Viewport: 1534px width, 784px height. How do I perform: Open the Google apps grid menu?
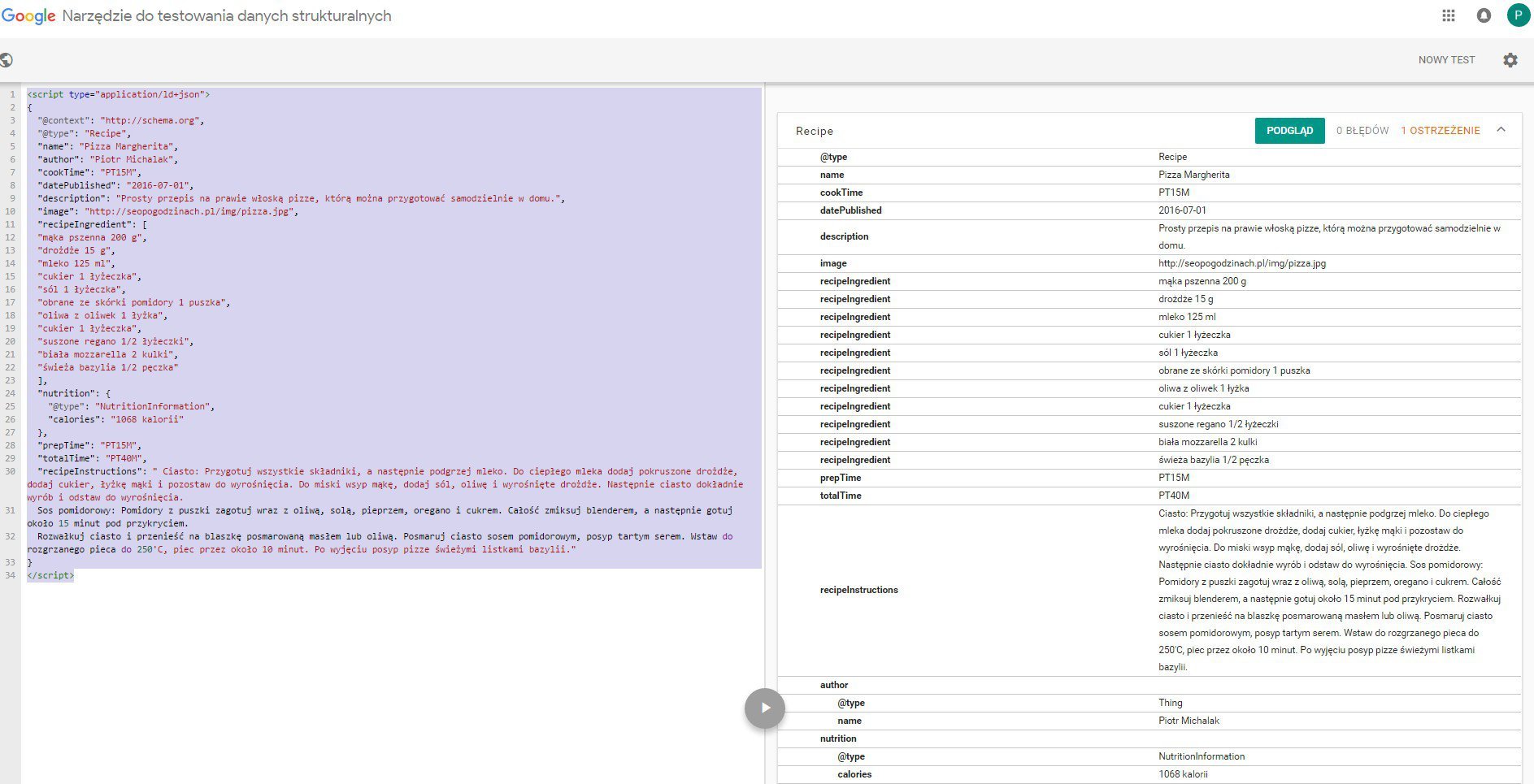point(1449,15)
